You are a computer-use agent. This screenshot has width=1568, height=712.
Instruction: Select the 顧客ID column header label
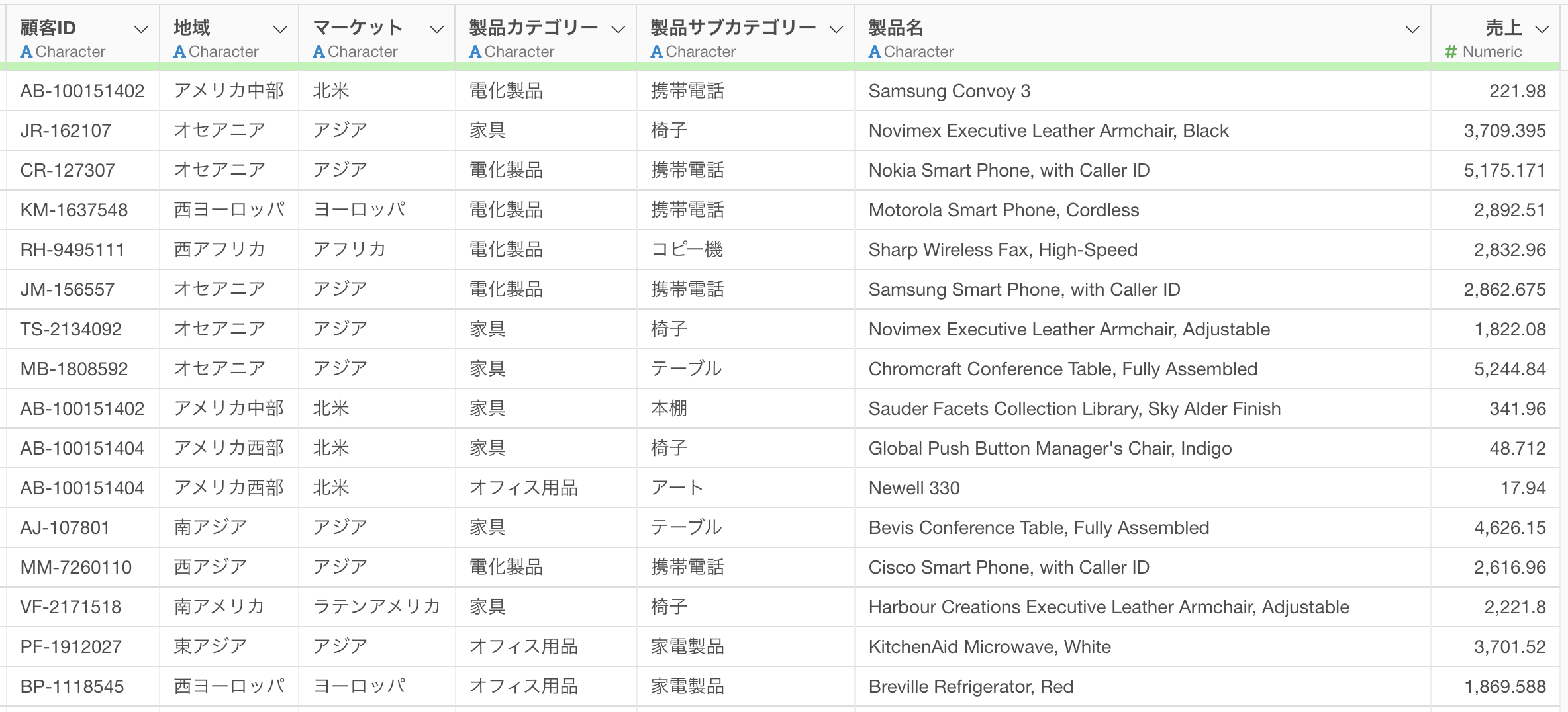pyautogui.click(x=48, y=28)
